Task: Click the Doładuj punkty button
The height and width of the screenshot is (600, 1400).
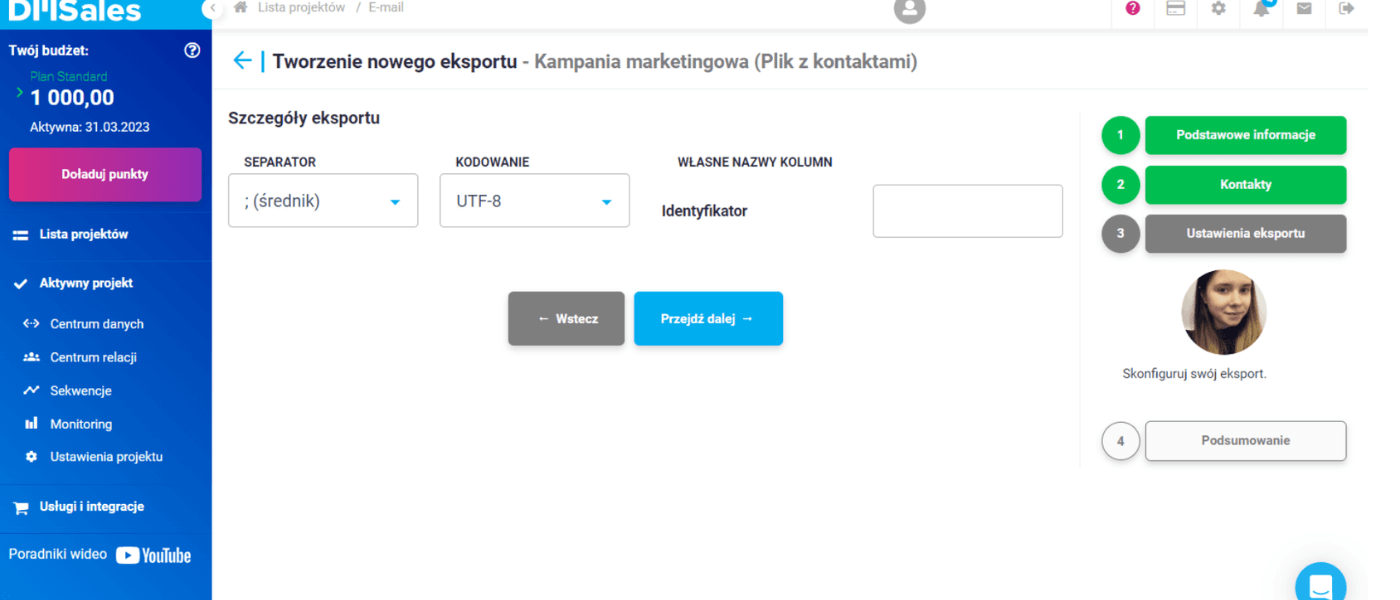Action: (x=105, y=174)
